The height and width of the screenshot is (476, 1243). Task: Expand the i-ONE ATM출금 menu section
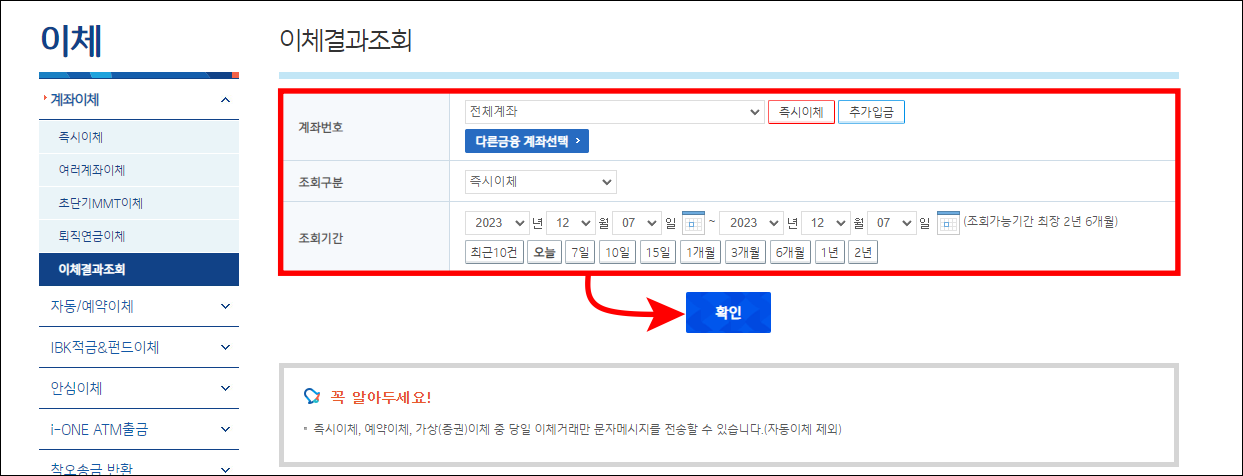click(139, 429)
